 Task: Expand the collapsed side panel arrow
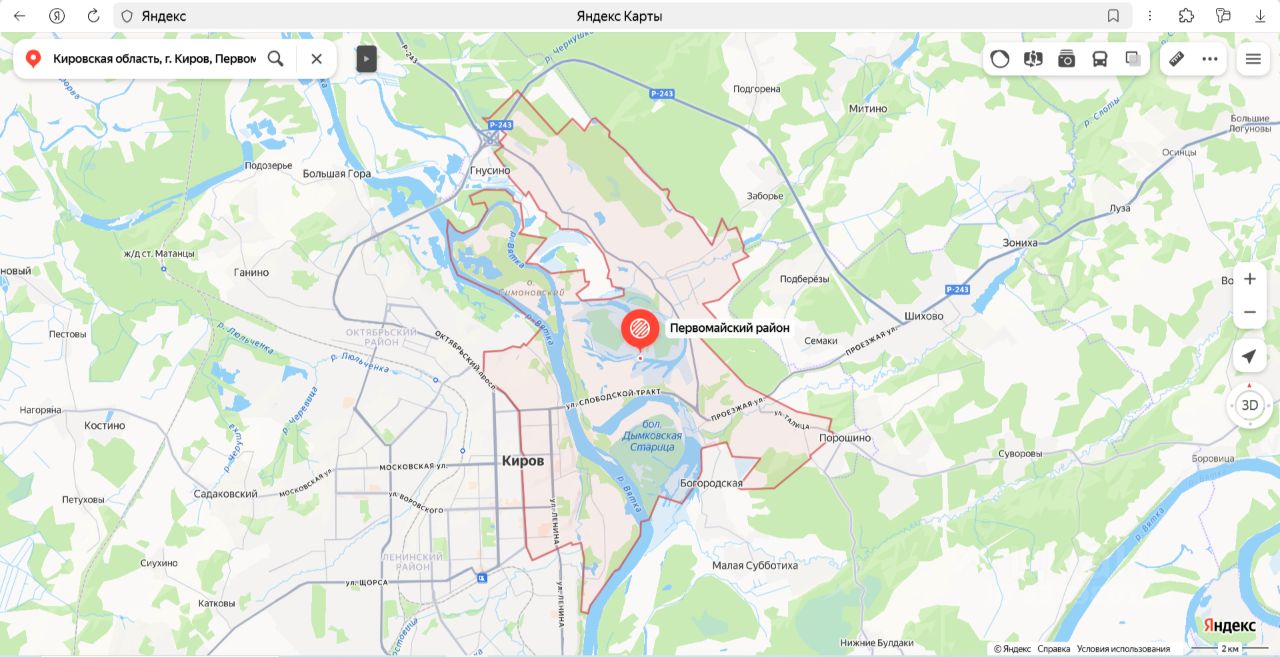(366, 59)
